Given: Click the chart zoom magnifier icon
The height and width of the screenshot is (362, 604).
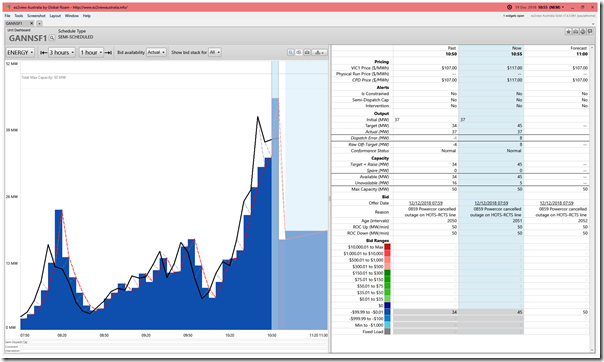Looking at the screenshot, I should (x=290, y=52).
